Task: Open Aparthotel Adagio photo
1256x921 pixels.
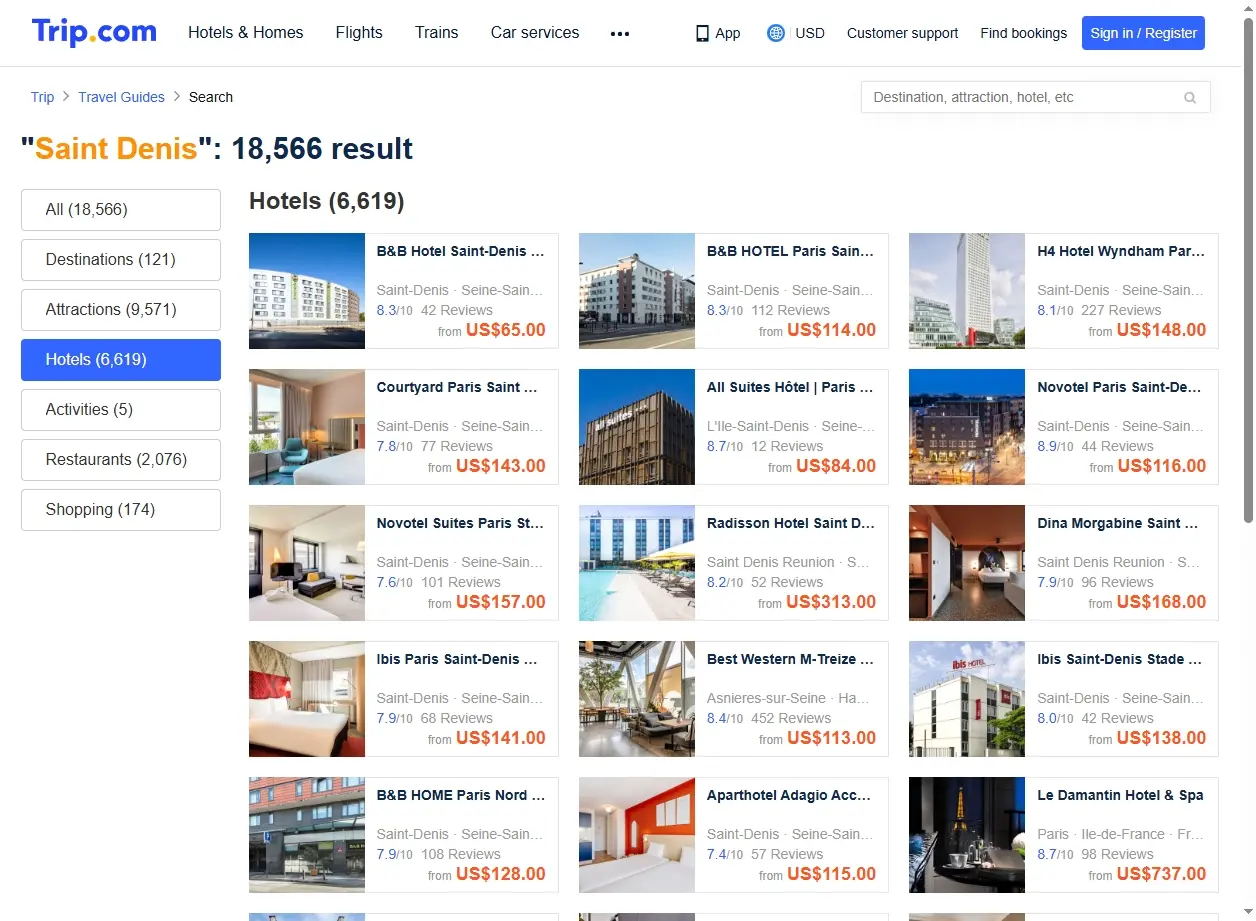Action: 637,835
